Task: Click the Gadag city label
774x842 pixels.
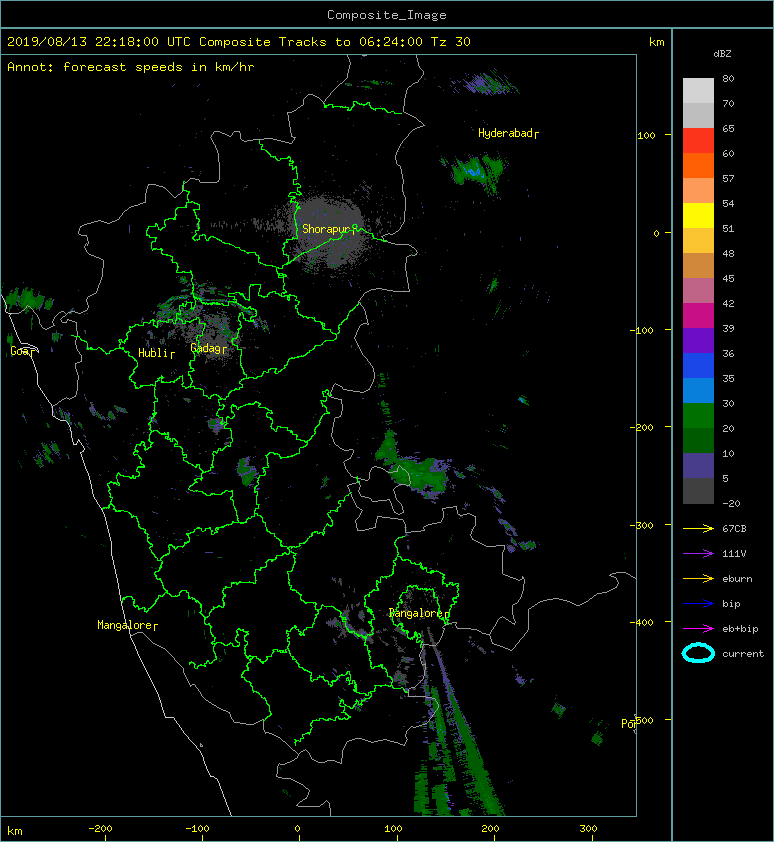Action: [208, 349]
